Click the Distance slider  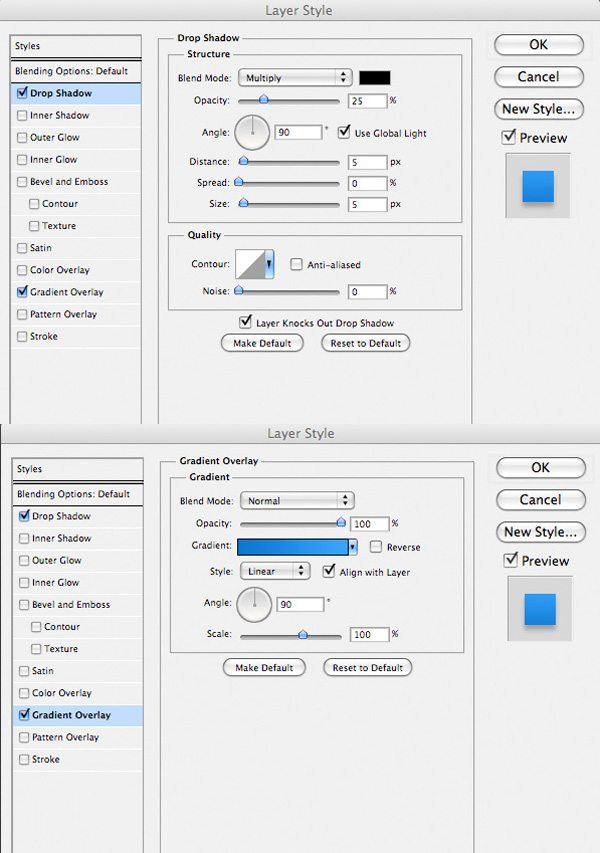(x=289, y=162)
